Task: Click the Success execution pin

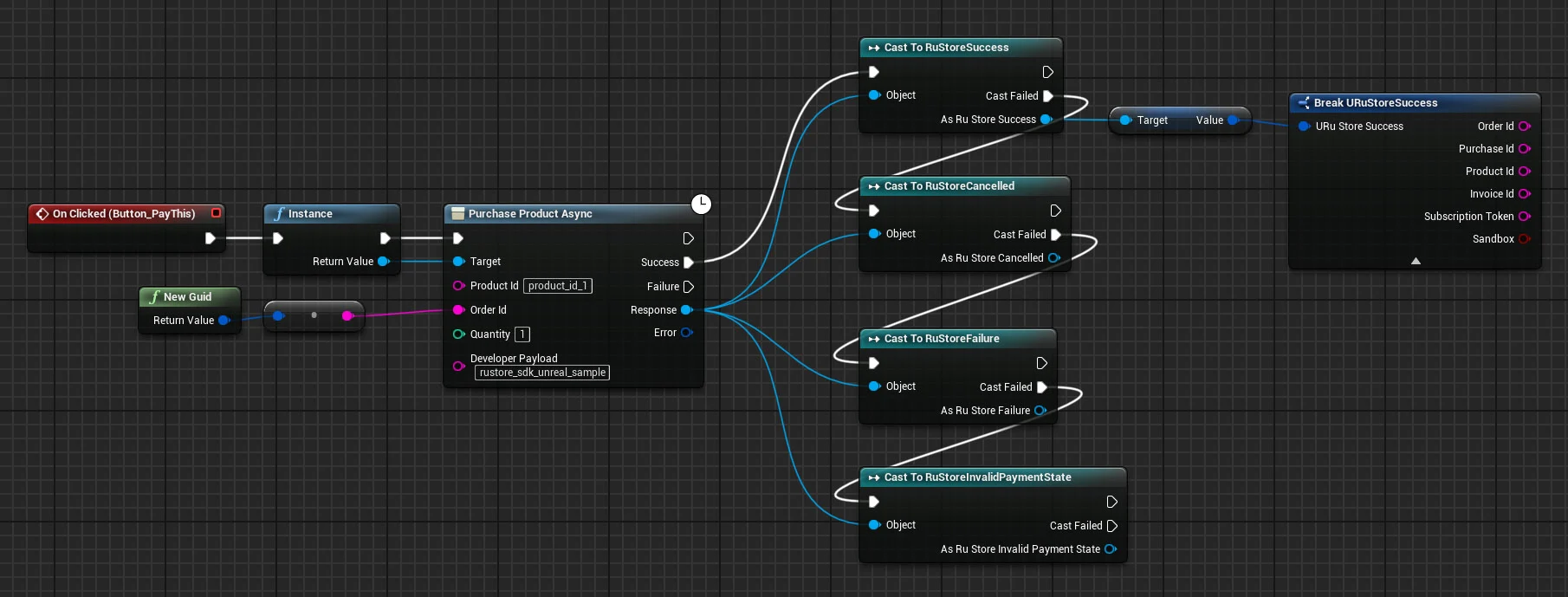Action: point(689,263)
